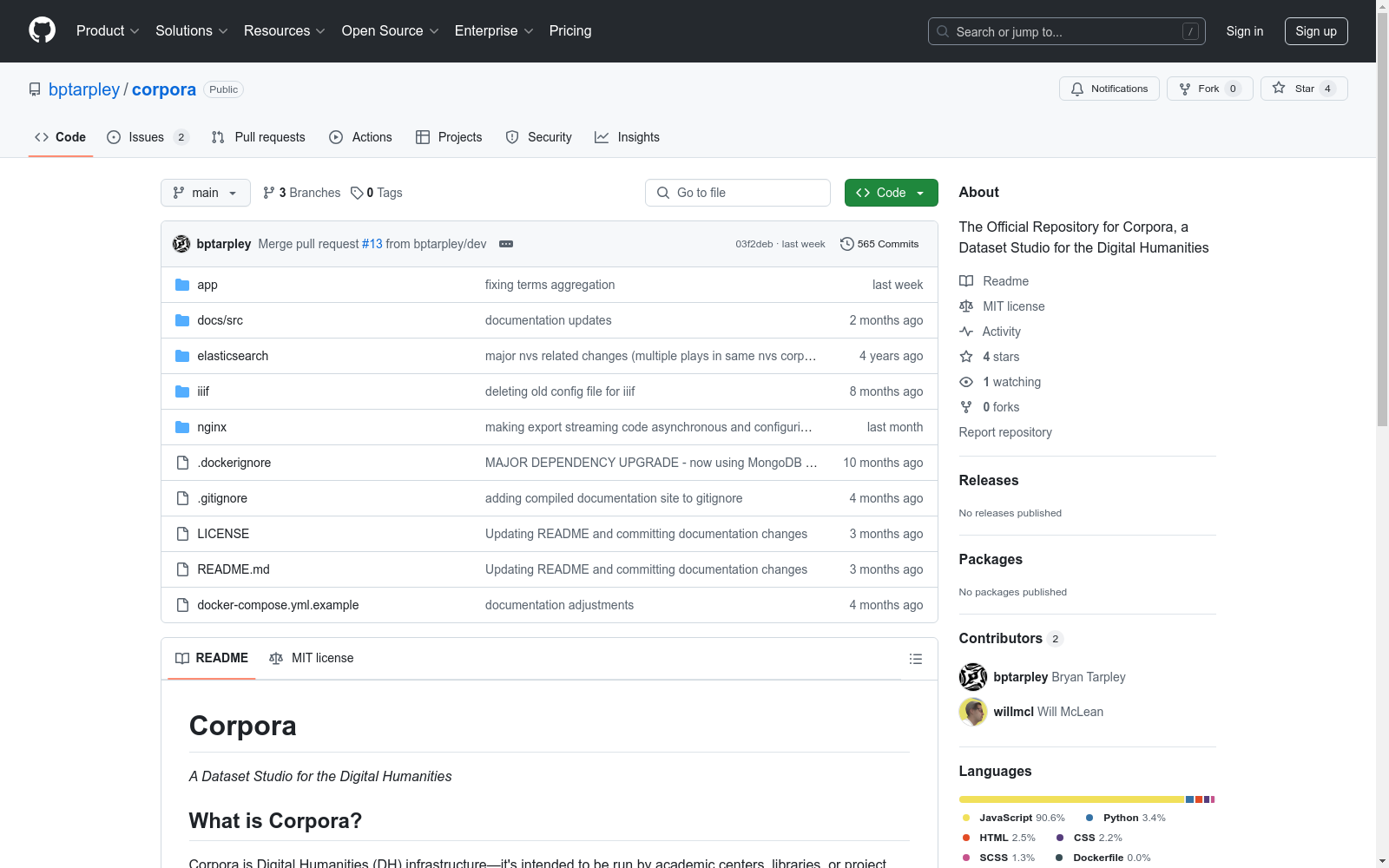This screenshot has width=1389, height=868.
Task: Click the Readme book icon in About
Action: click(x=966, y=281)
